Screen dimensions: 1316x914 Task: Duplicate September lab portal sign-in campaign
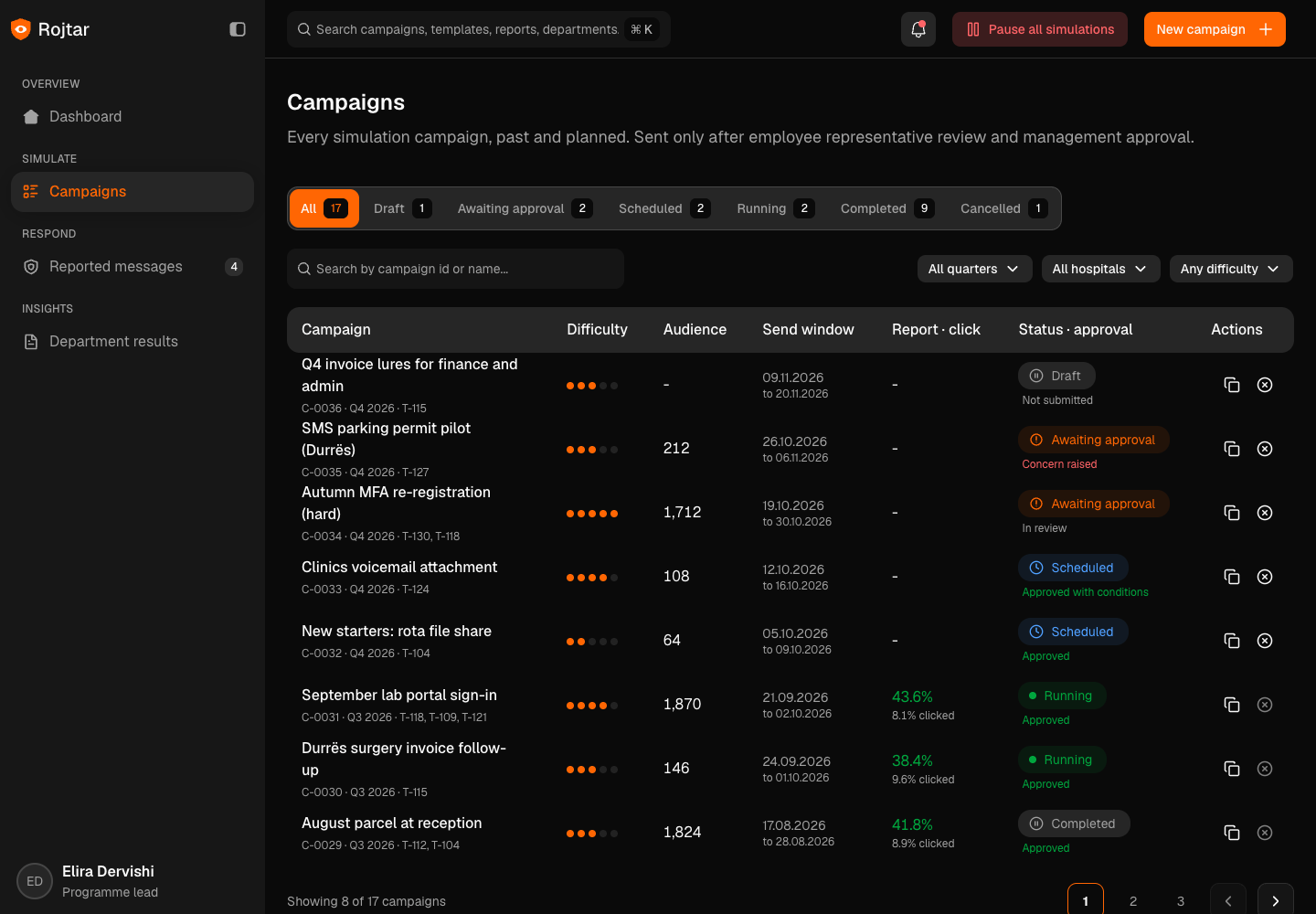1232,705
